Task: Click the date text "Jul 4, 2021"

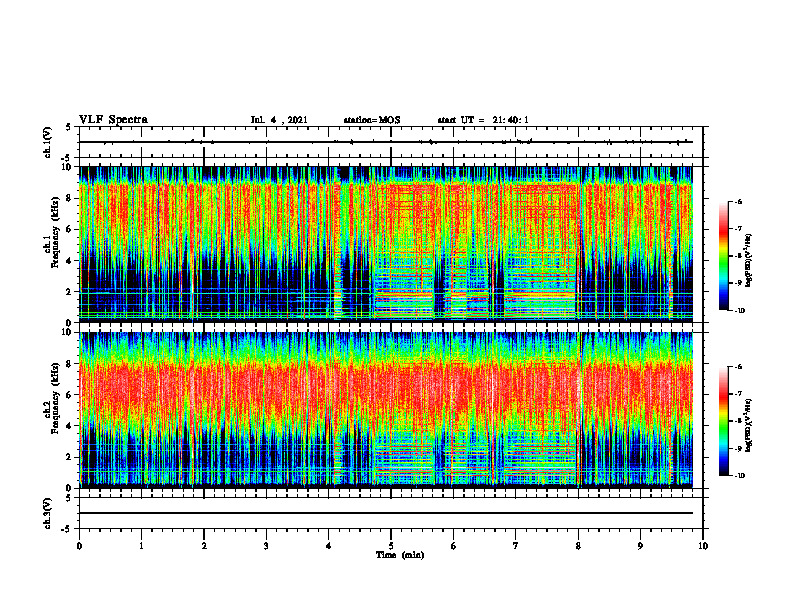Action: point(279,120)
